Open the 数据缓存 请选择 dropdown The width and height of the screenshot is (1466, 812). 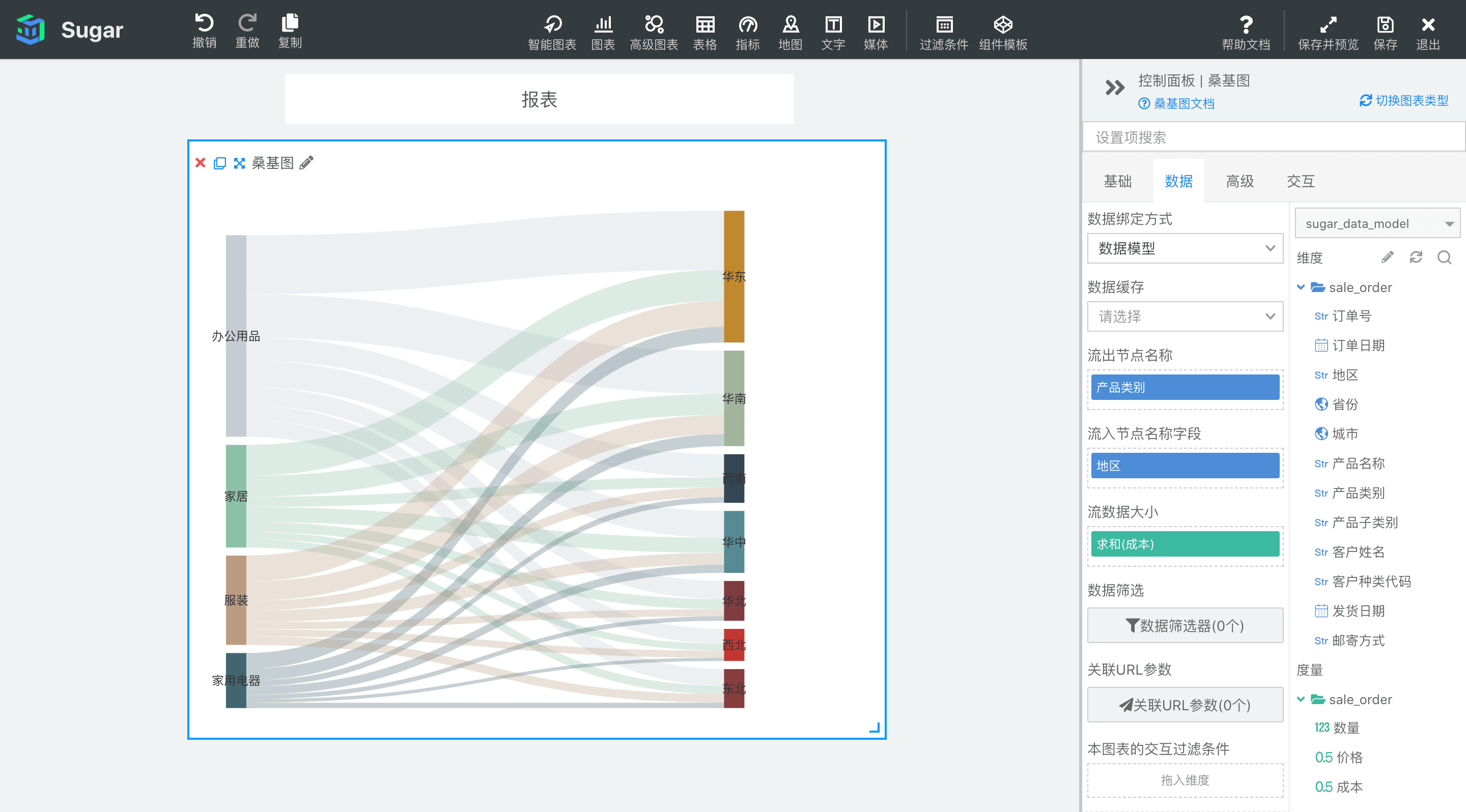tap(1185, 317)
